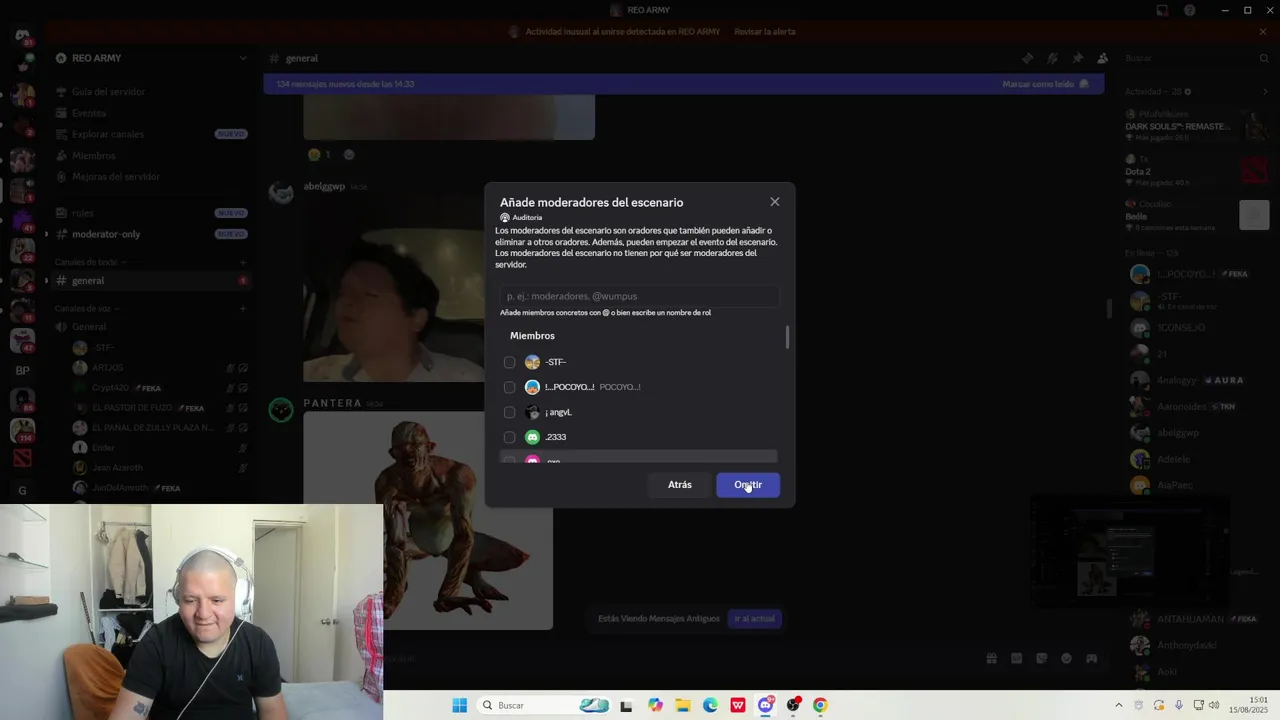
Task: Add a channel to Canales de texto
Action: (243, 262)
